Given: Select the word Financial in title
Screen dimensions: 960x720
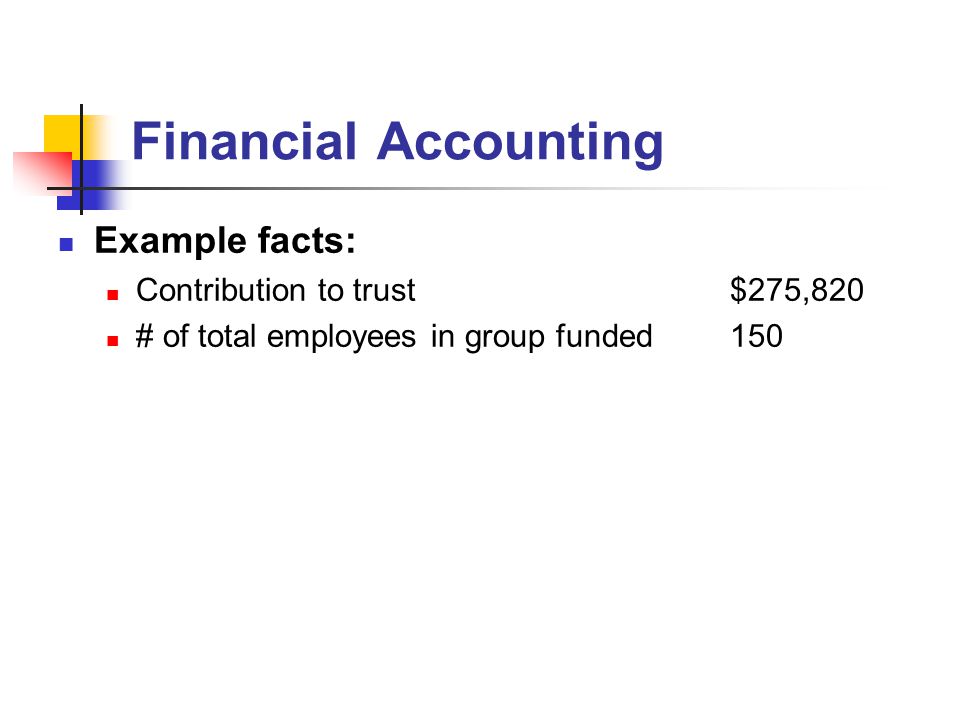Looking at the screenshot, I should (244, 141).
